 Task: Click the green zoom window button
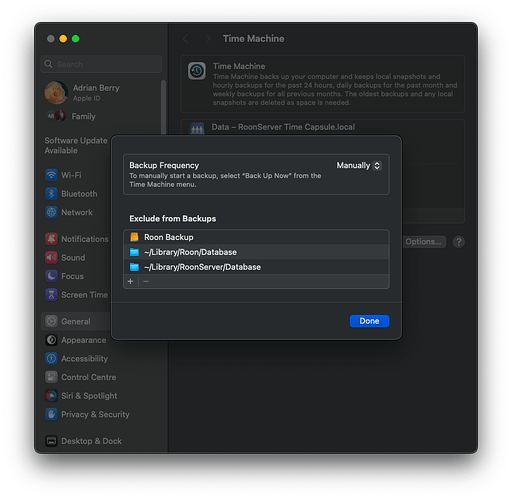point(76,39)
